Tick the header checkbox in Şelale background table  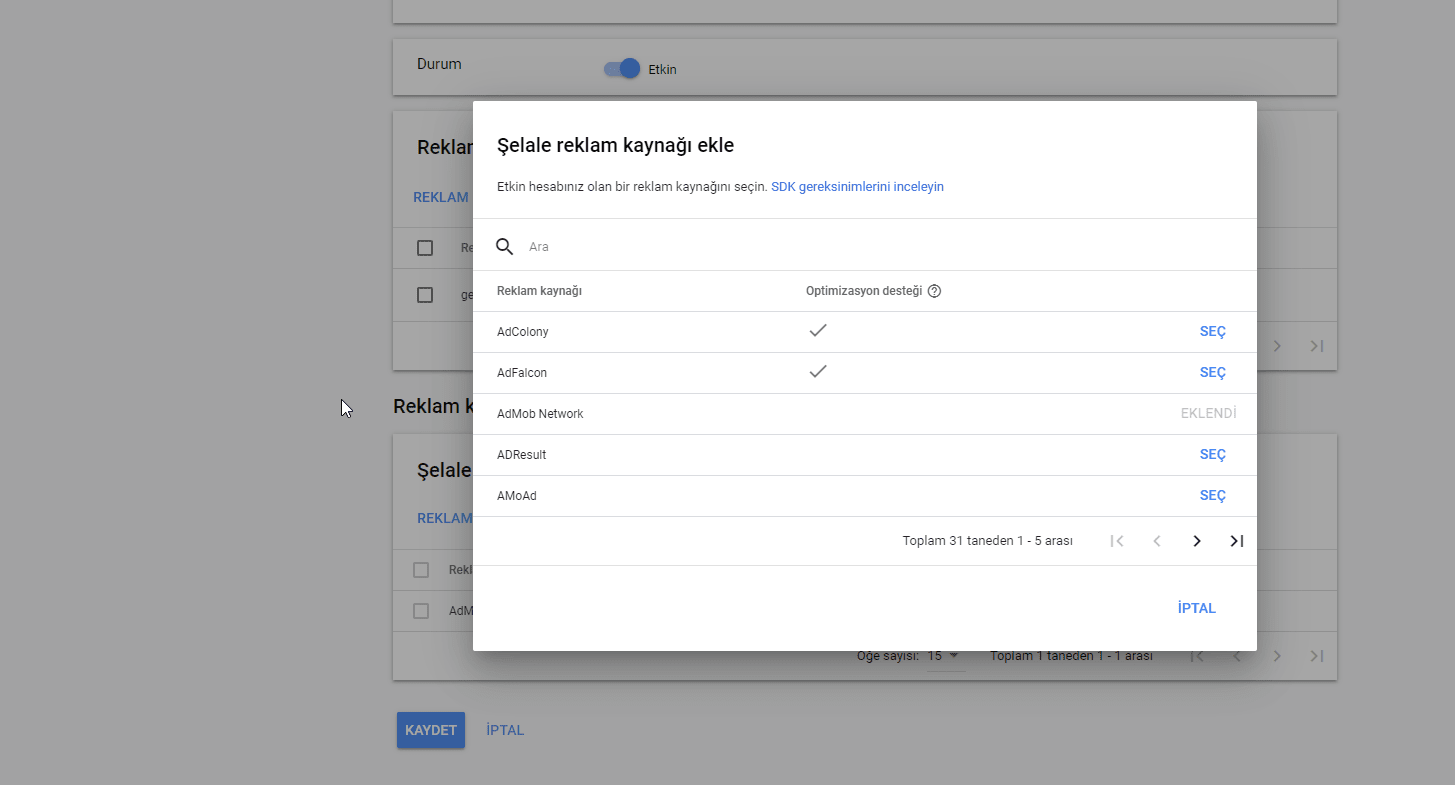tap(421, 570)
